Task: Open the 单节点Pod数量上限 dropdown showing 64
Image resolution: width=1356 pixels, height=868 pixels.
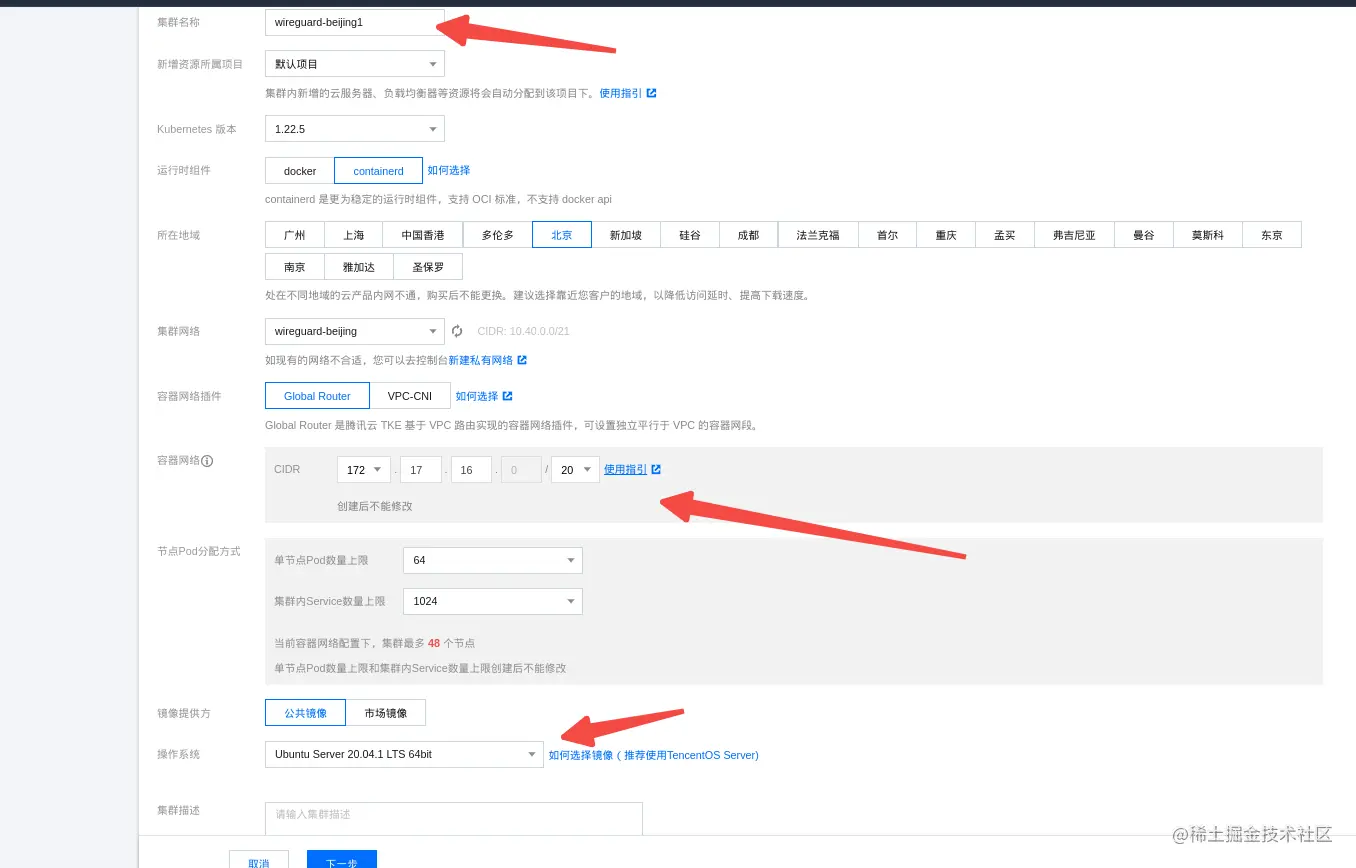Action: coord(493,560)
